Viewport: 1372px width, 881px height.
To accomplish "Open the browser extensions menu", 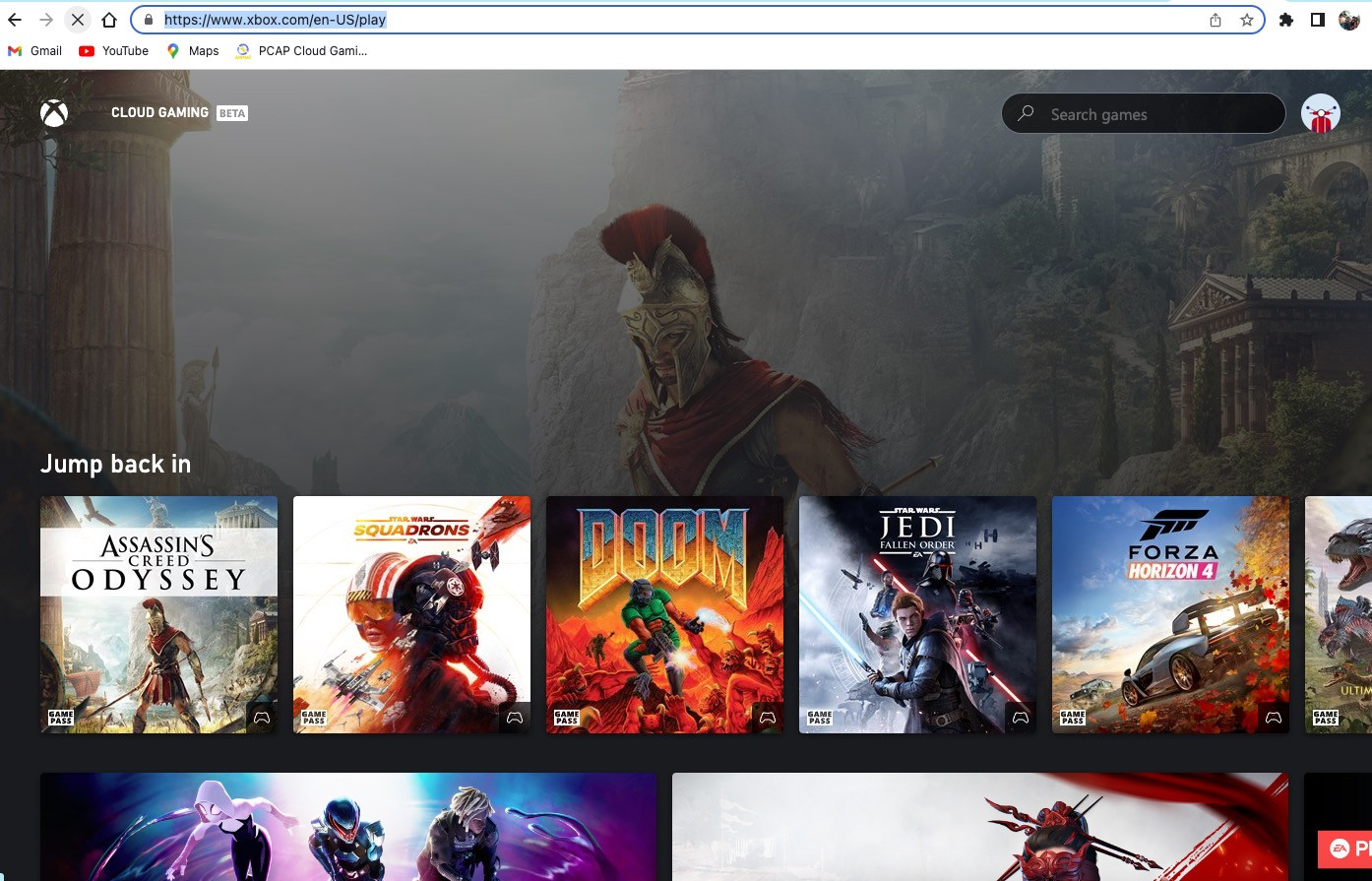I will tap(1285, 20).
